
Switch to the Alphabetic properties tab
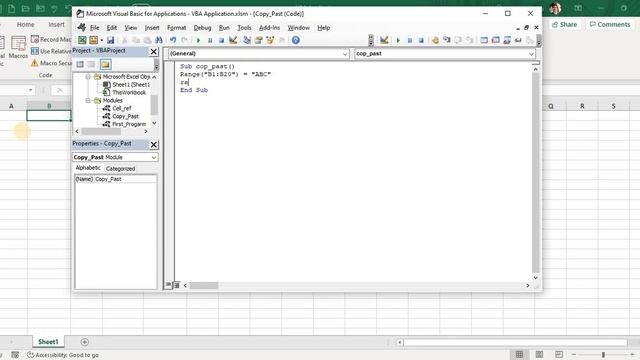pyautogui.click(x=88, y=168)
